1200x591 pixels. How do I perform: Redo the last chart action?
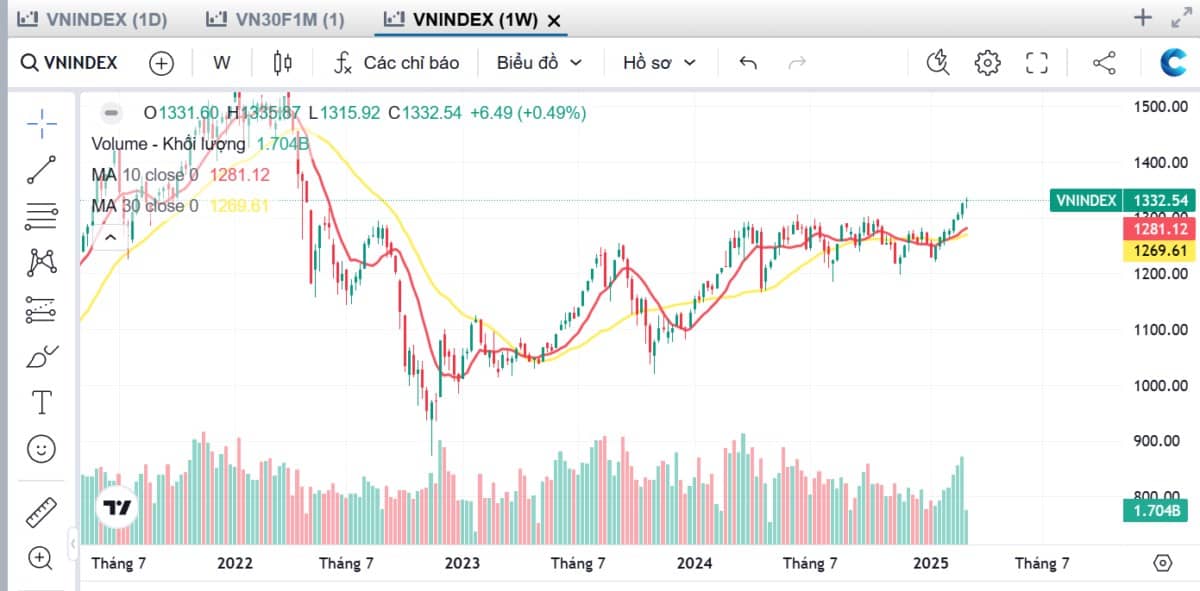tap(797, 63)
